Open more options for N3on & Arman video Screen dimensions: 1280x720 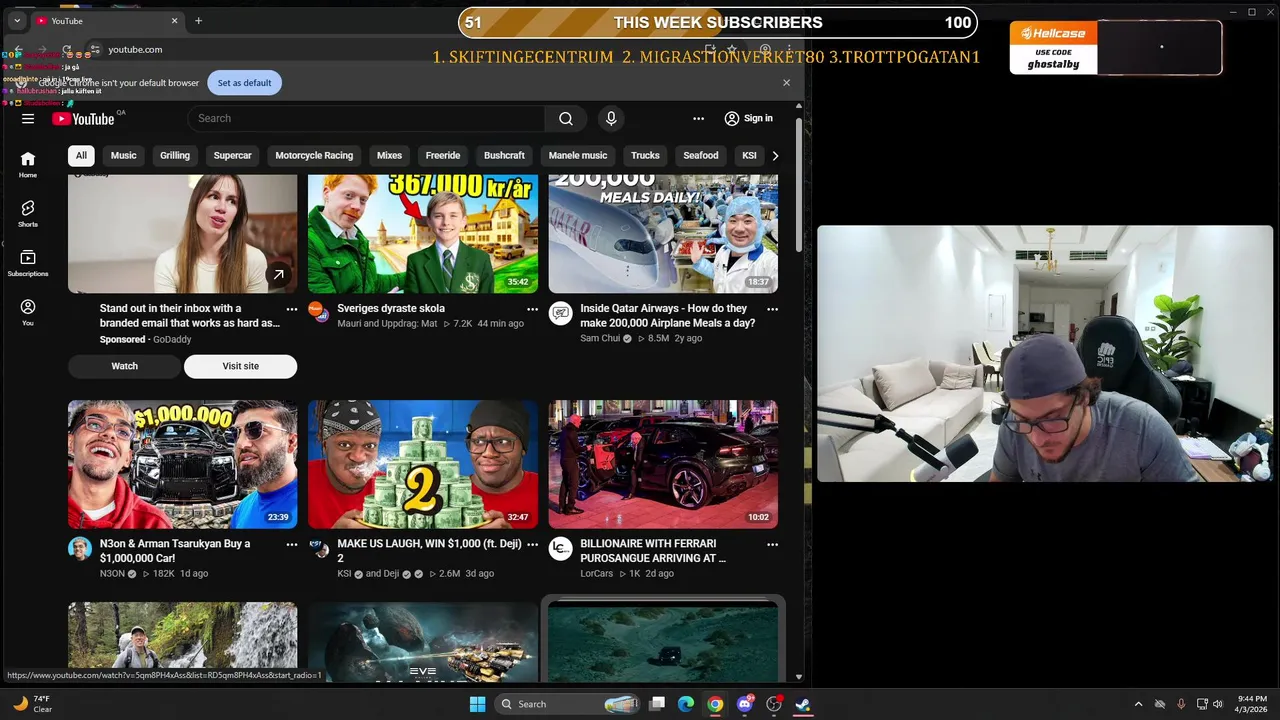click(x=292, y=545)
